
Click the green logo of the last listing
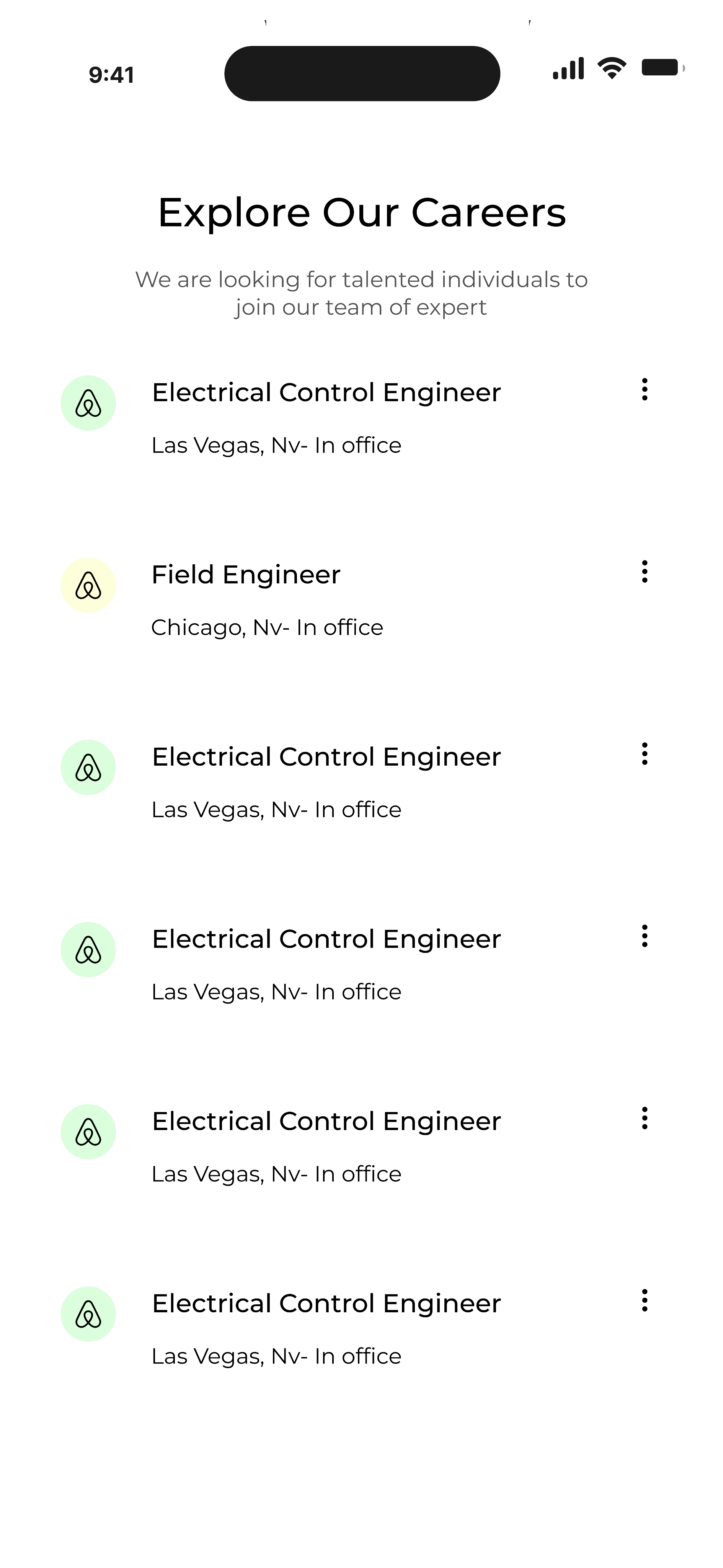click(88, 1313)
